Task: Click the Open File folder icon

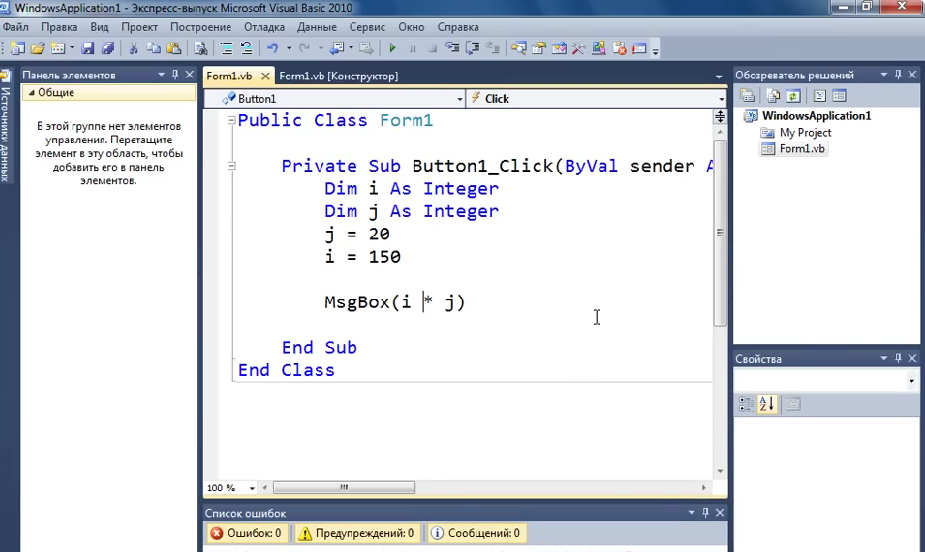Action: [38, 48]
